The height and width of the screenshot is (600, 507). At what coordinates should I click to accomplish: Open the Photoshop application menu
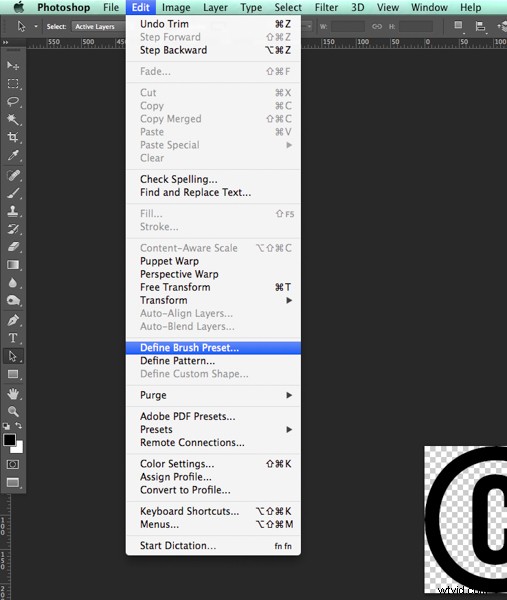64,7
